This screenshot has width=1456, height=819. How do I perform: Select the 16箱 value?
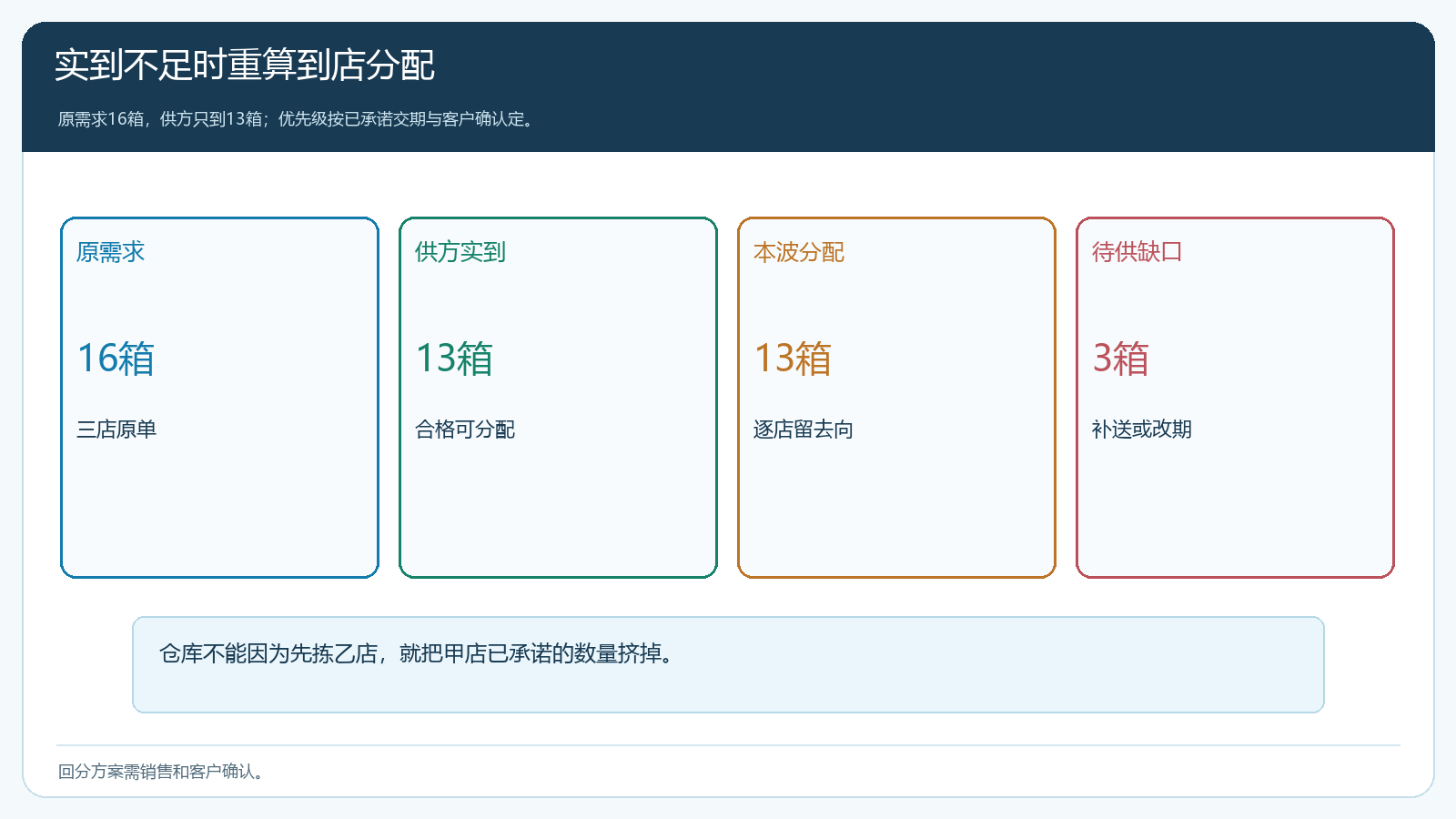[x=116, y=359]
